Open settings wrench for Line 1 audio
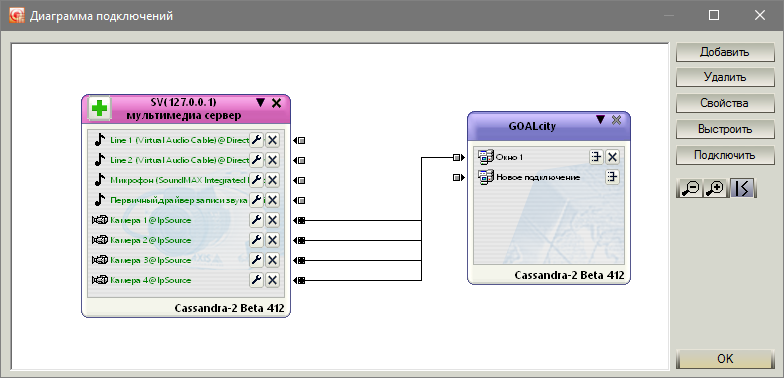 pos(256,140)
